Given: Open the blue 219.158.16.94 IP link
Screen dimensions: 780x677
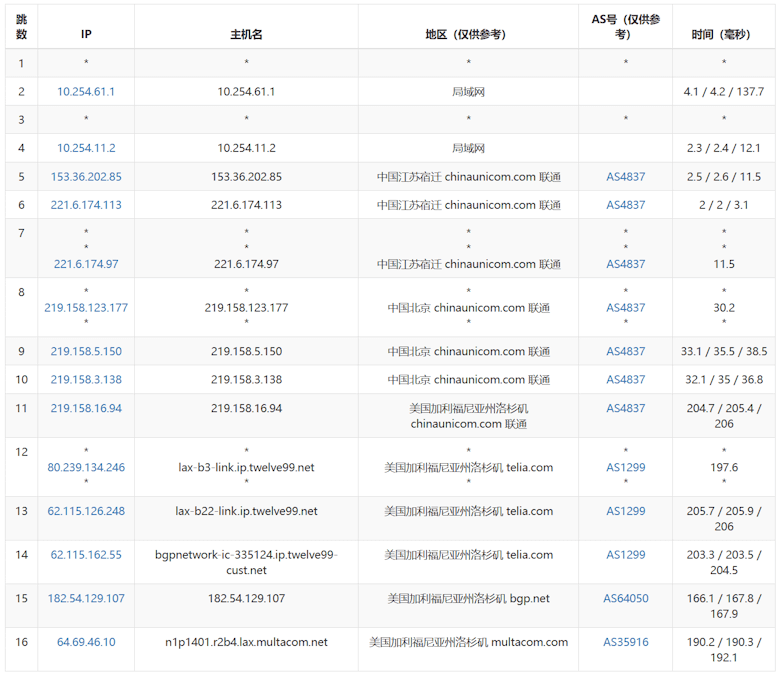Looking at the screenshot, I should coord(86,408).
